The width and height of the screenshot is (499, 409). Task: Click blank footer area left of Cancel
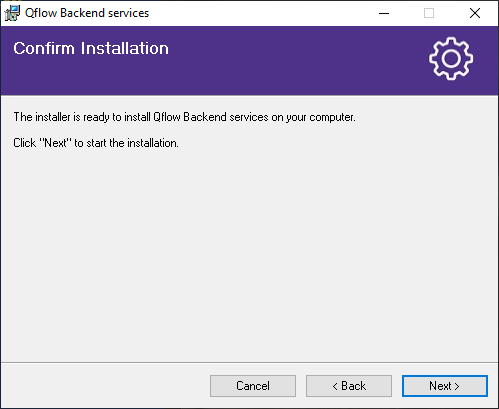pyautogui.click(x=105, y=386)
